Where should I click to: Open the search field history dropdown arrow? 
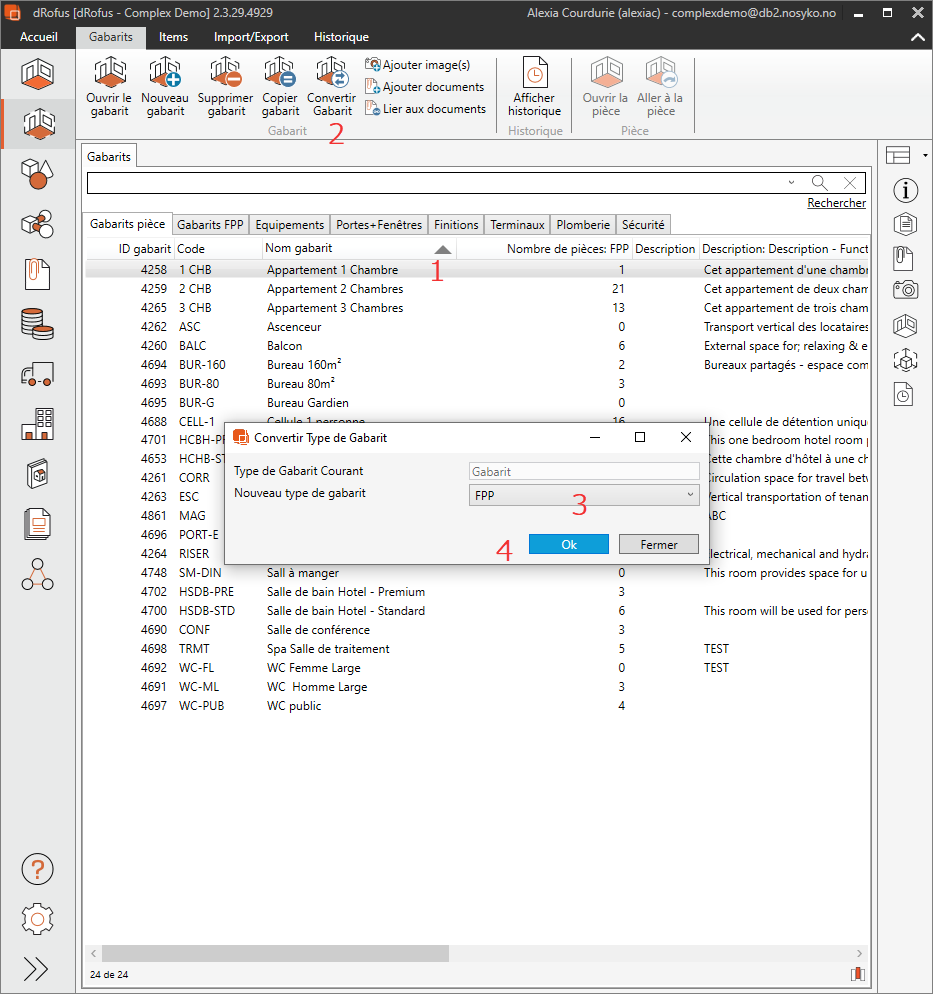pos(791,183)
